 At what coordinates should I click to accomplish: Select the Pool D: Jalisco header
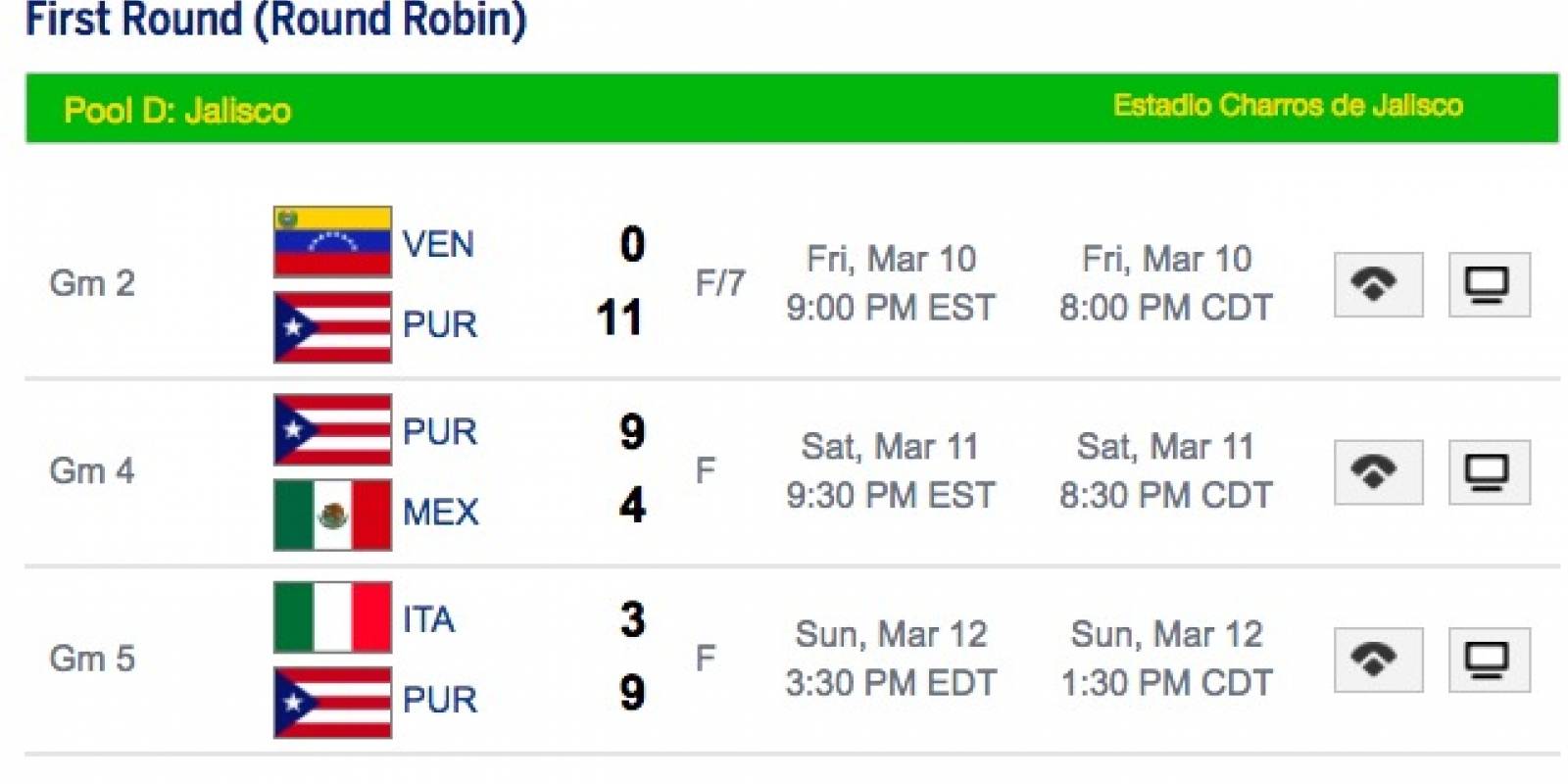click(177, 110)
